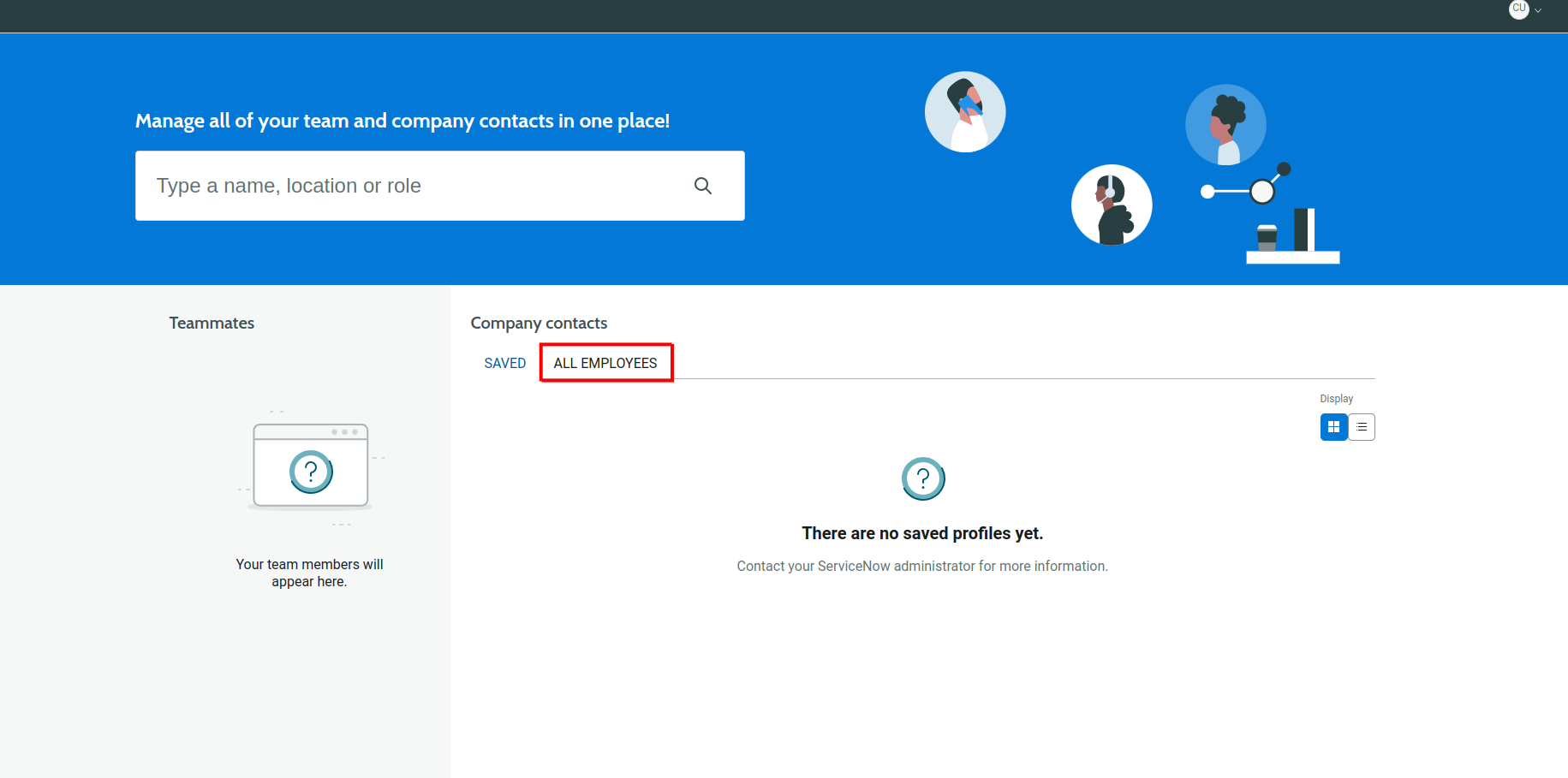
Task: Click the woman-on-phone avatar illustration
Action: pyautogui.click(x=965, y=112)
